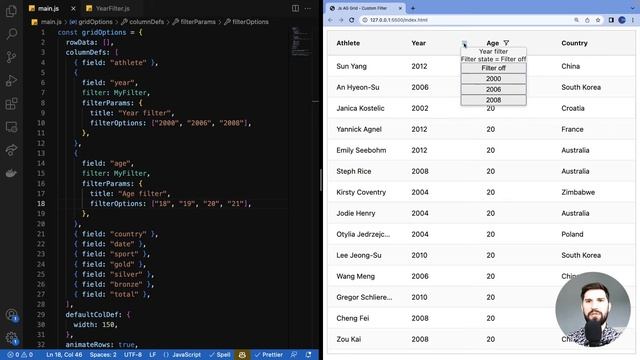Open a new browser tab

point(413,8)
